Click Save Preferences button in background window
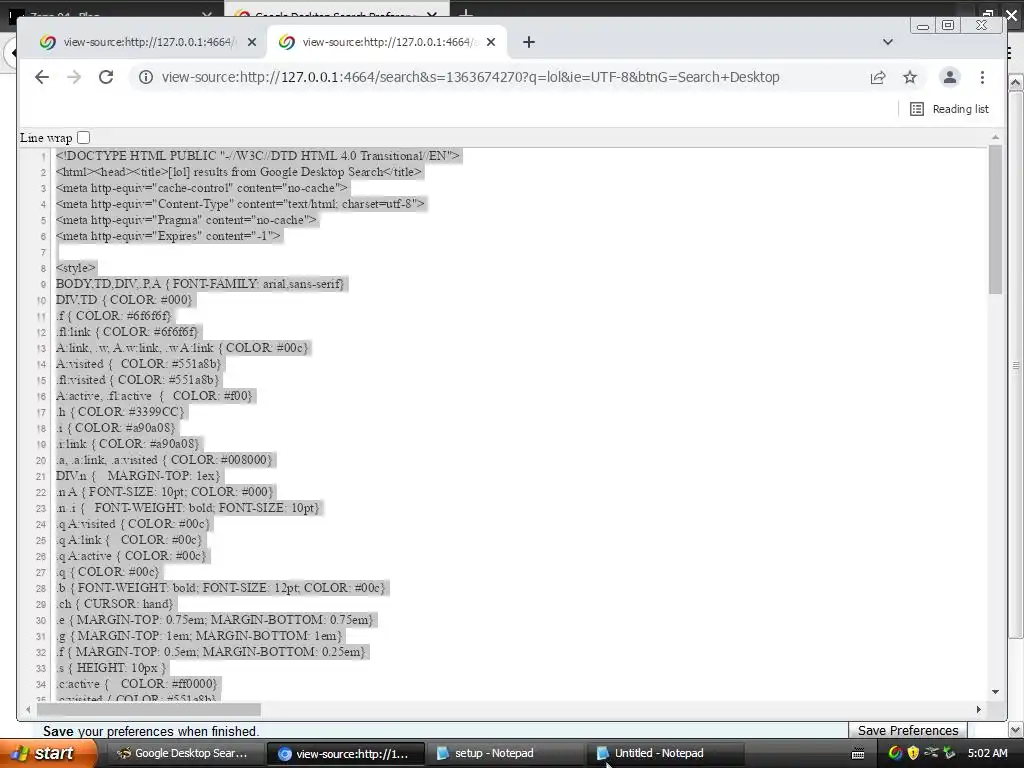 908,730
